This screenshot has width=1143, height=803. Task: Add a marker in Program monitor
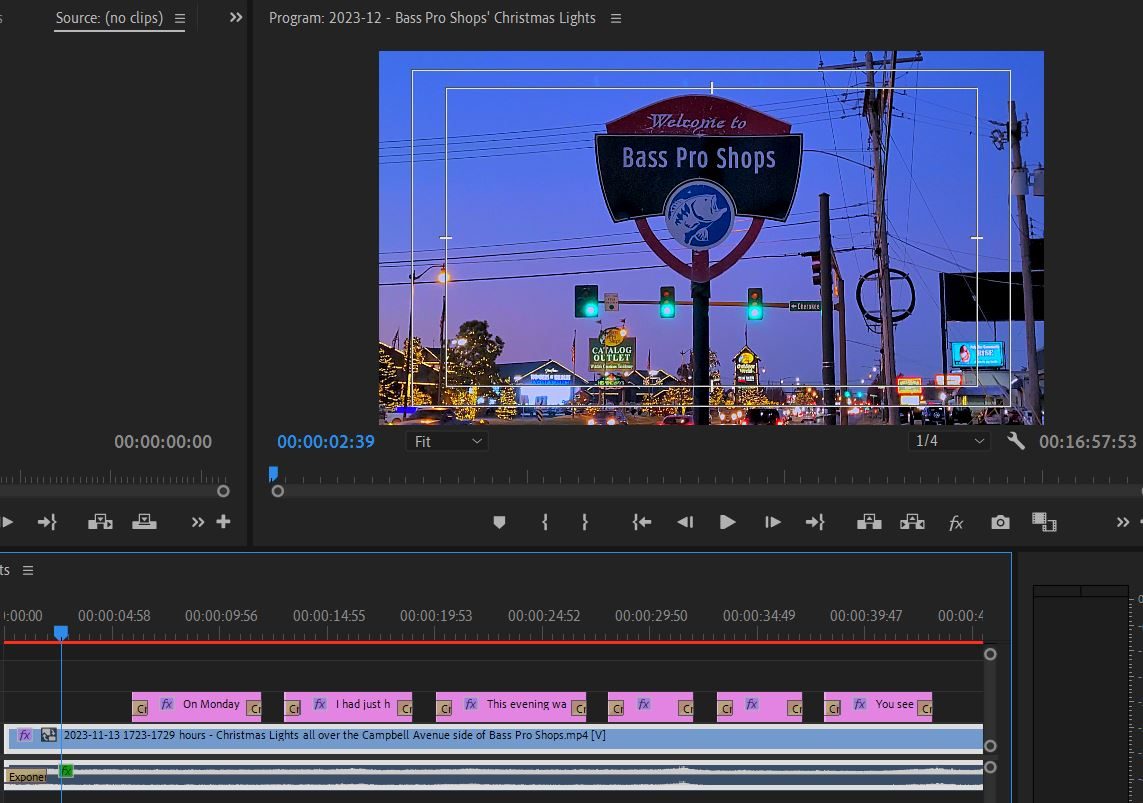point(499,522)
